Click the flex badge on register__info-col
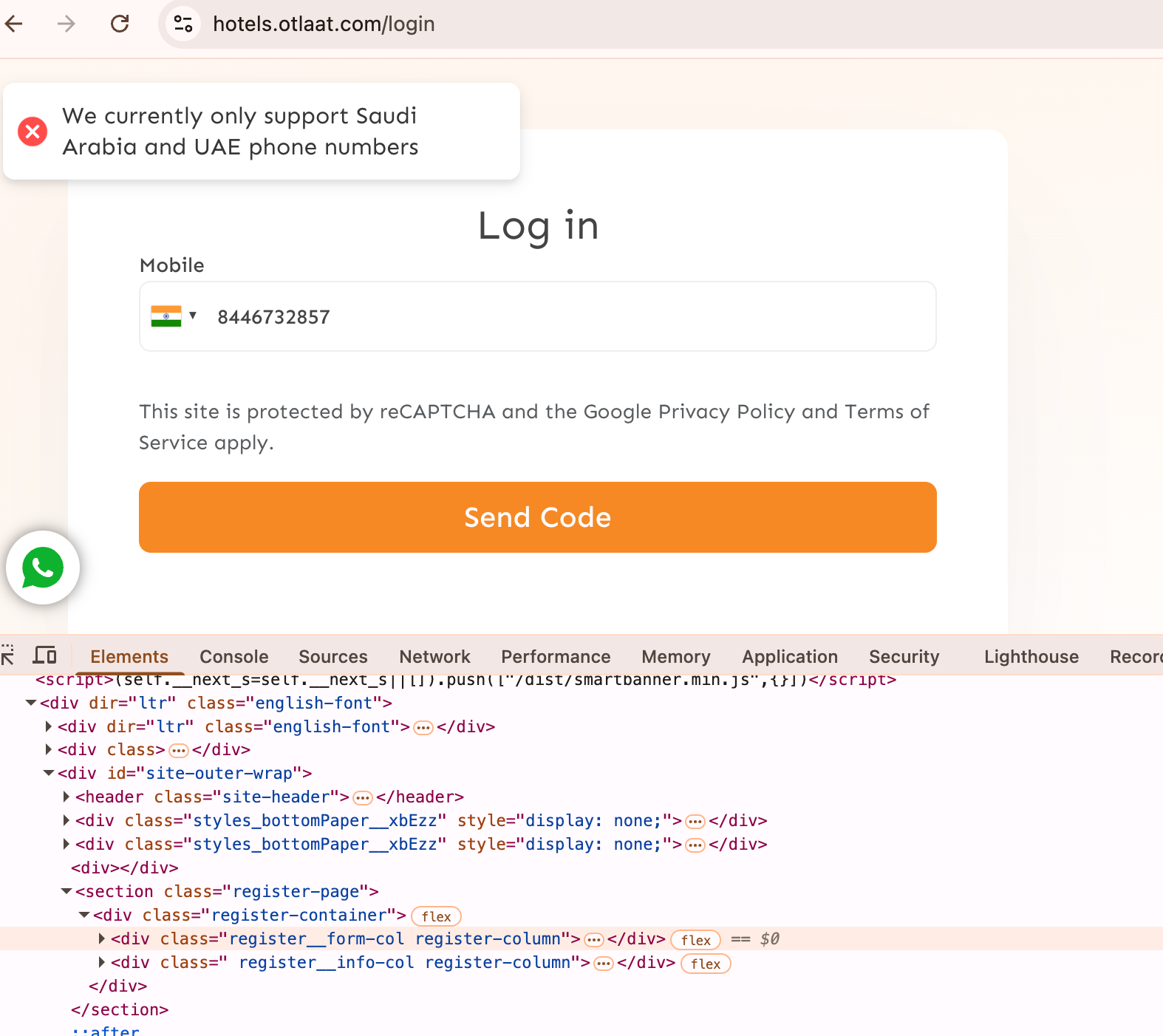The height and width of the screenshot is (1036, 1163). (x=706, y=964)
